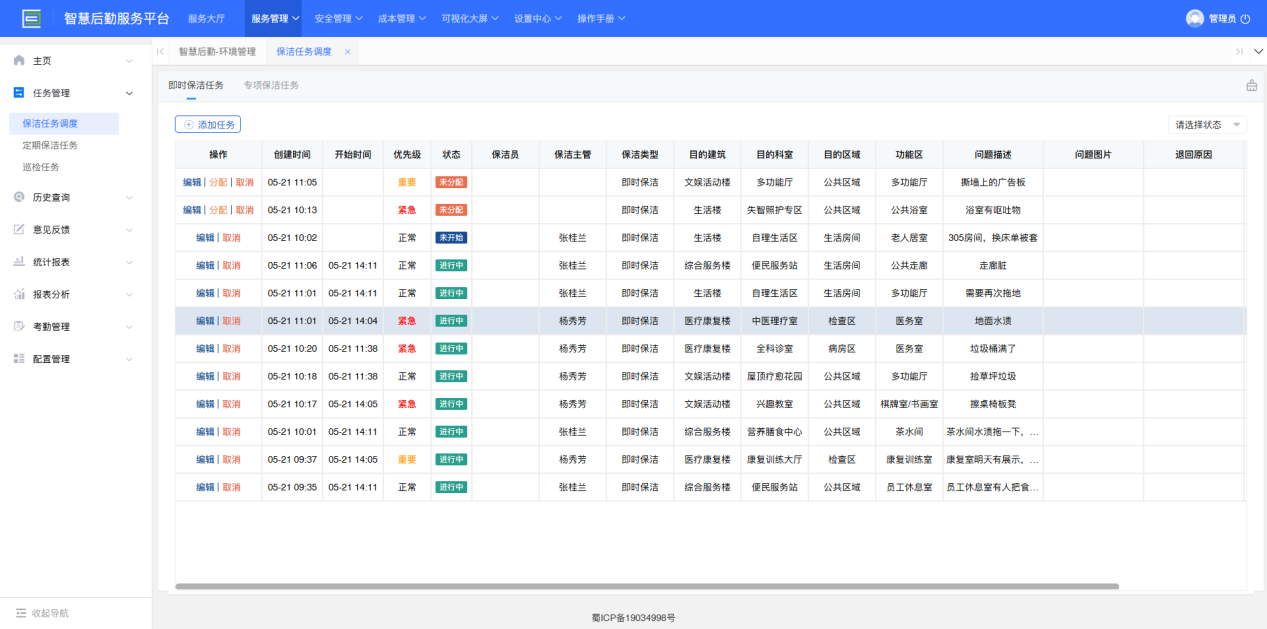Assign the 浴室有呕吐物 task
The width and height of the screenshot is (1267, 629).
point(218,210)
